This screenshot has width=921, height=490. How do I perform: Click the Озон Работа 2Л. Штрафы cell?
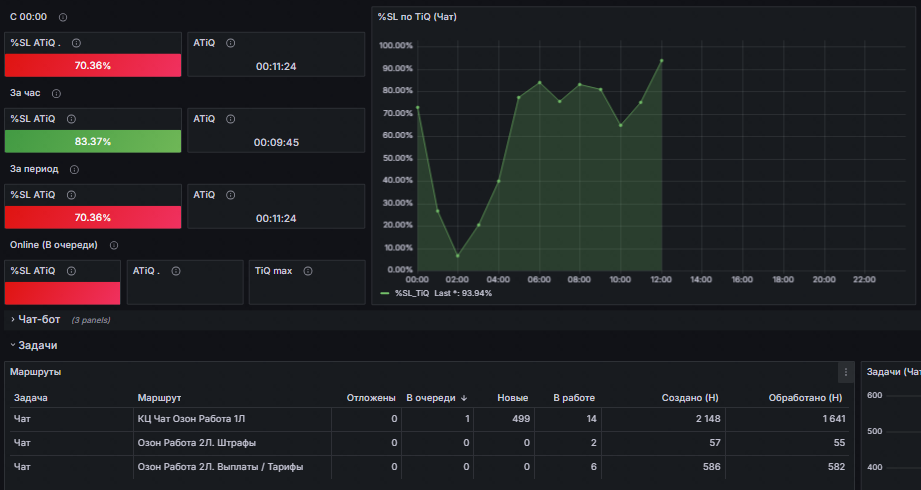(197, 443)
